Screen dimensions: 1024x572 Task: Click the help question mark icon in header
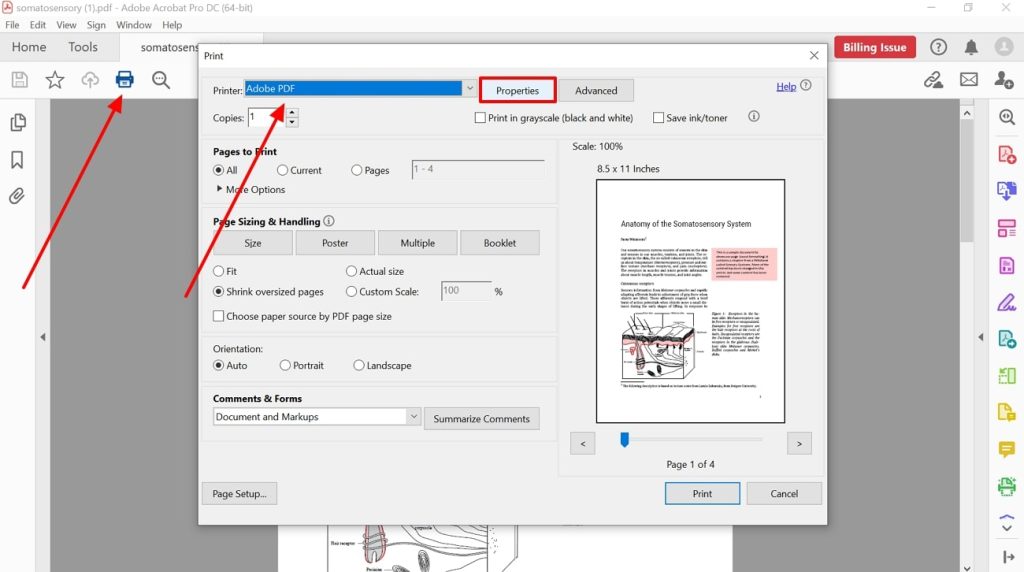[x=938, y=47]
